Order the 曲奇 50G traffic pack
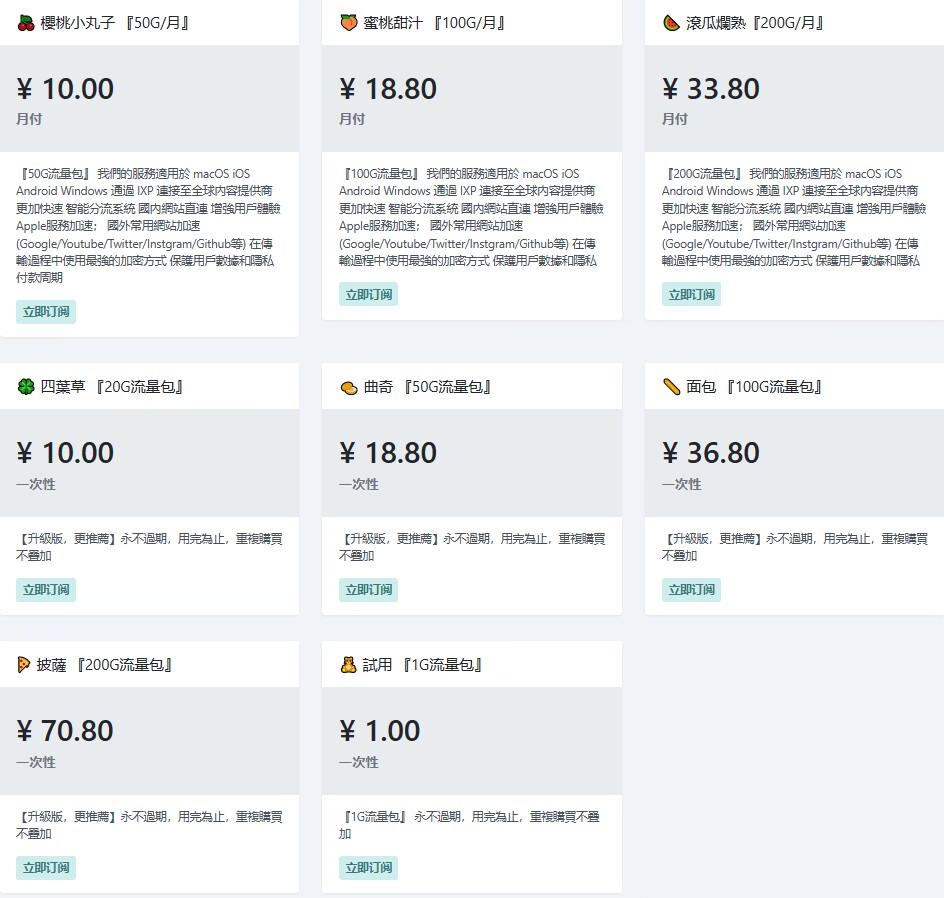944x898 pixels. point(369,589)
